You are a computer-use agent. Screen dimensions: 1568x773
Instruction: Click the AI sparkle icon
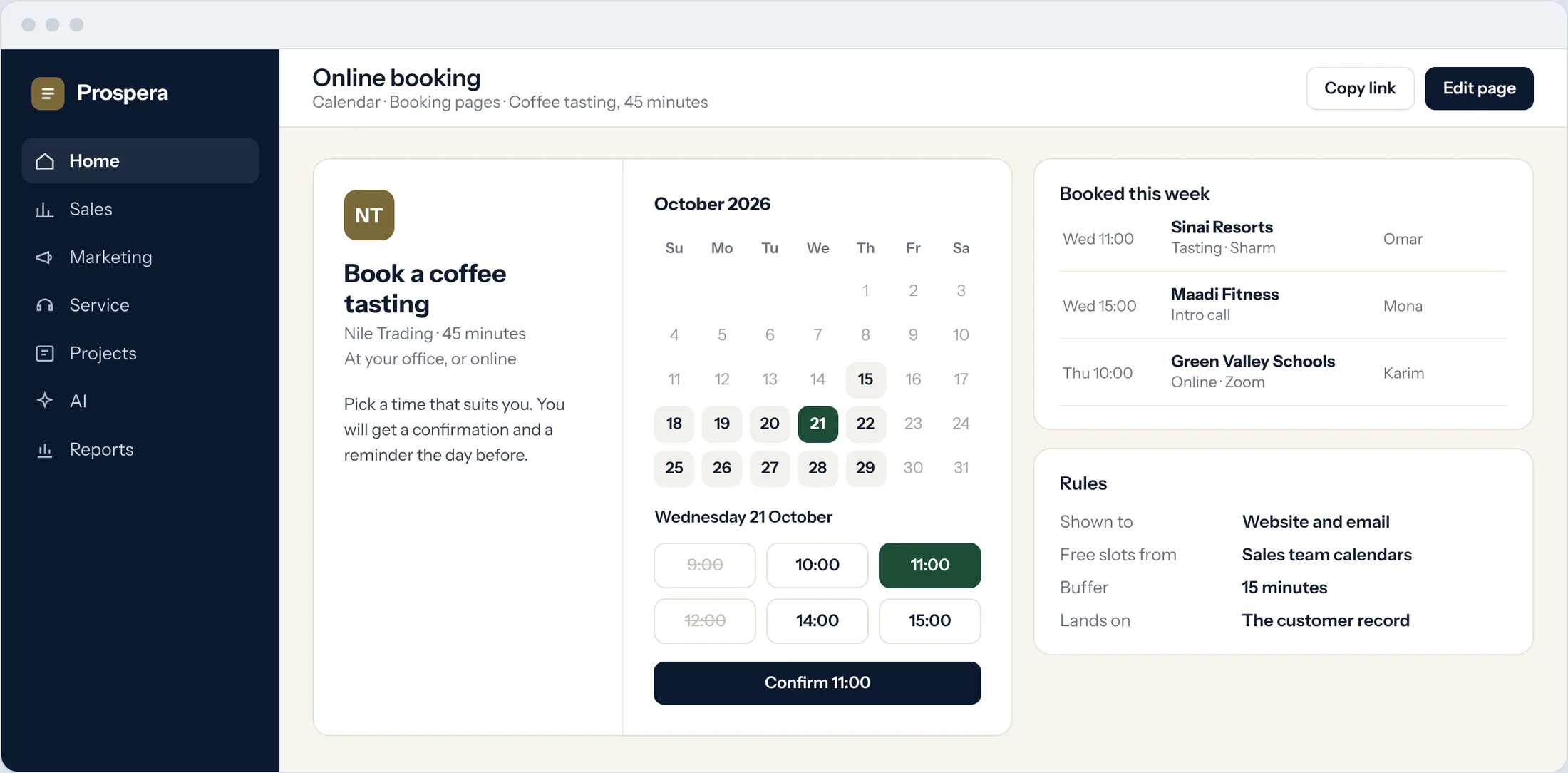point(45,401)
